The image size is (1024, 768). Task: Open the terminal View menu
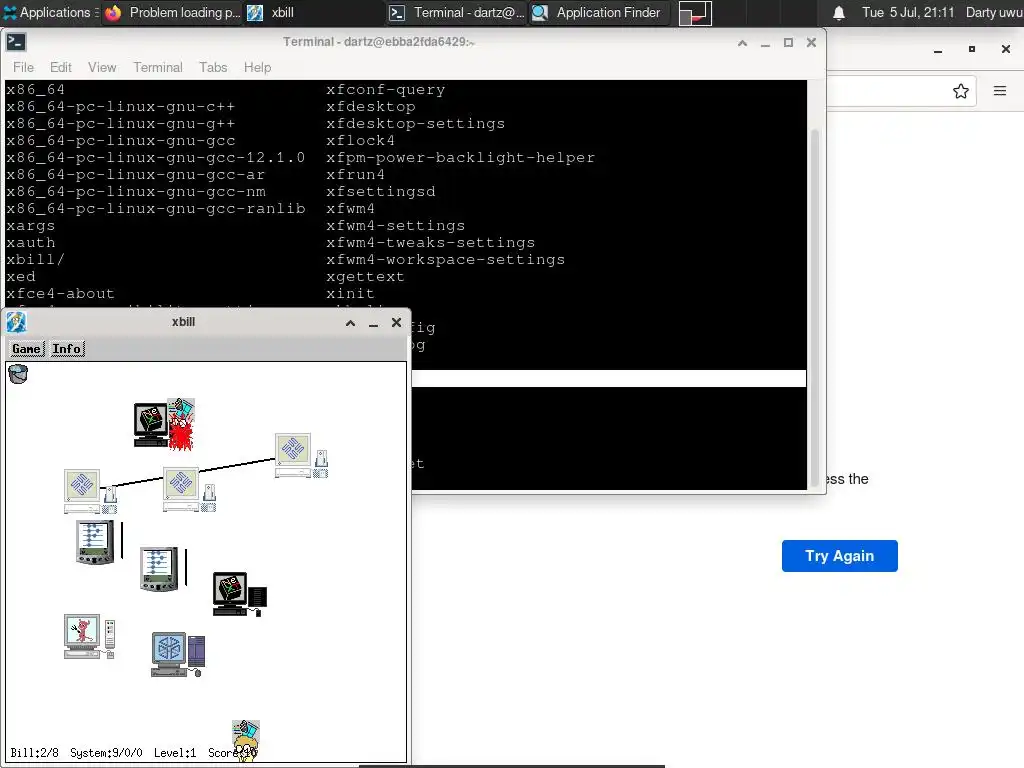[x=102, y=67]
